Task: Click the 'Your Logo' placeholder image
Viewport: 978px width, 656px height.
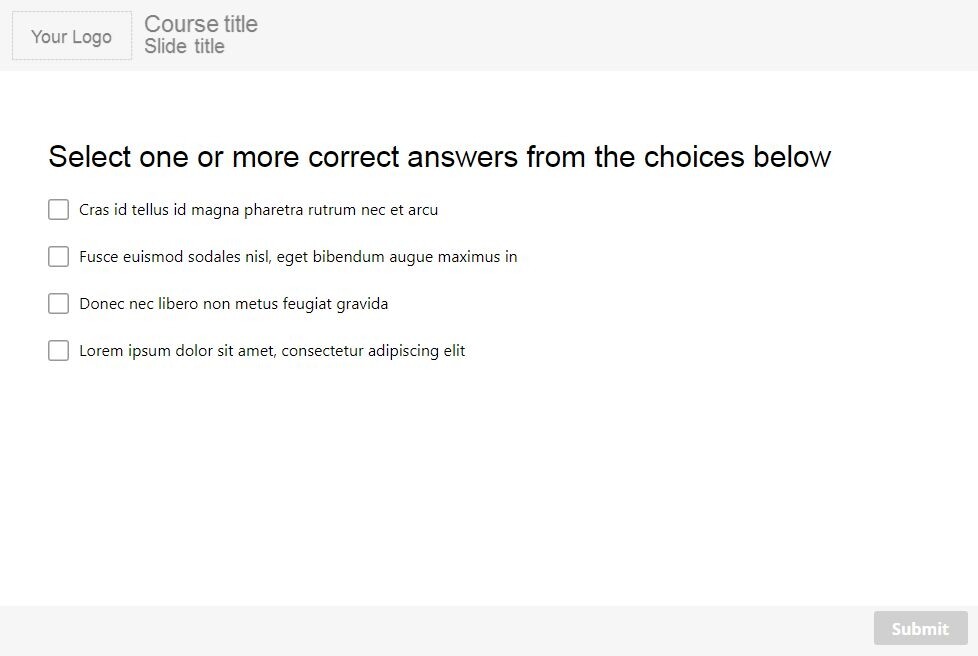Action: pos(72,36)
